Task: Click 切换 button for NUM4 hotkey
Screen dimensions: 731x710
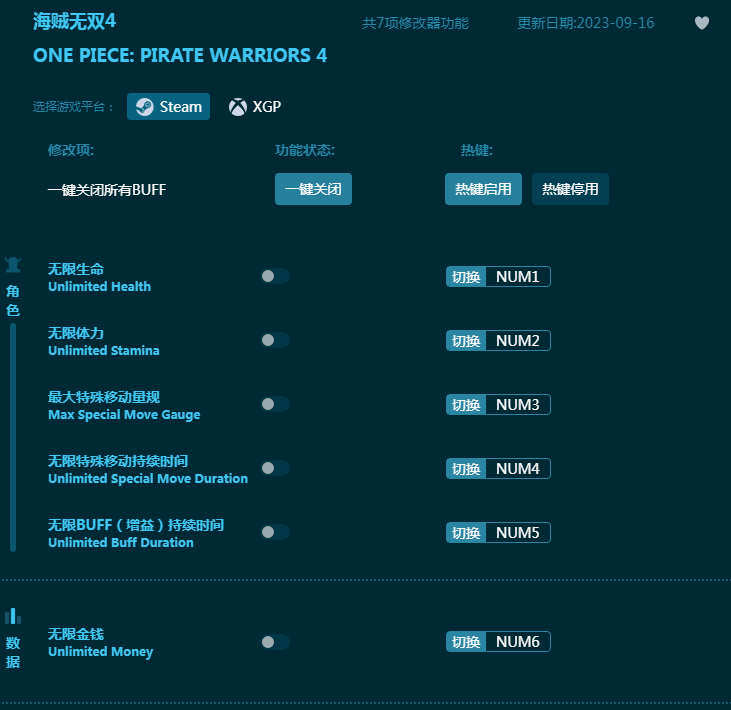Action: [x=466, y=468]
